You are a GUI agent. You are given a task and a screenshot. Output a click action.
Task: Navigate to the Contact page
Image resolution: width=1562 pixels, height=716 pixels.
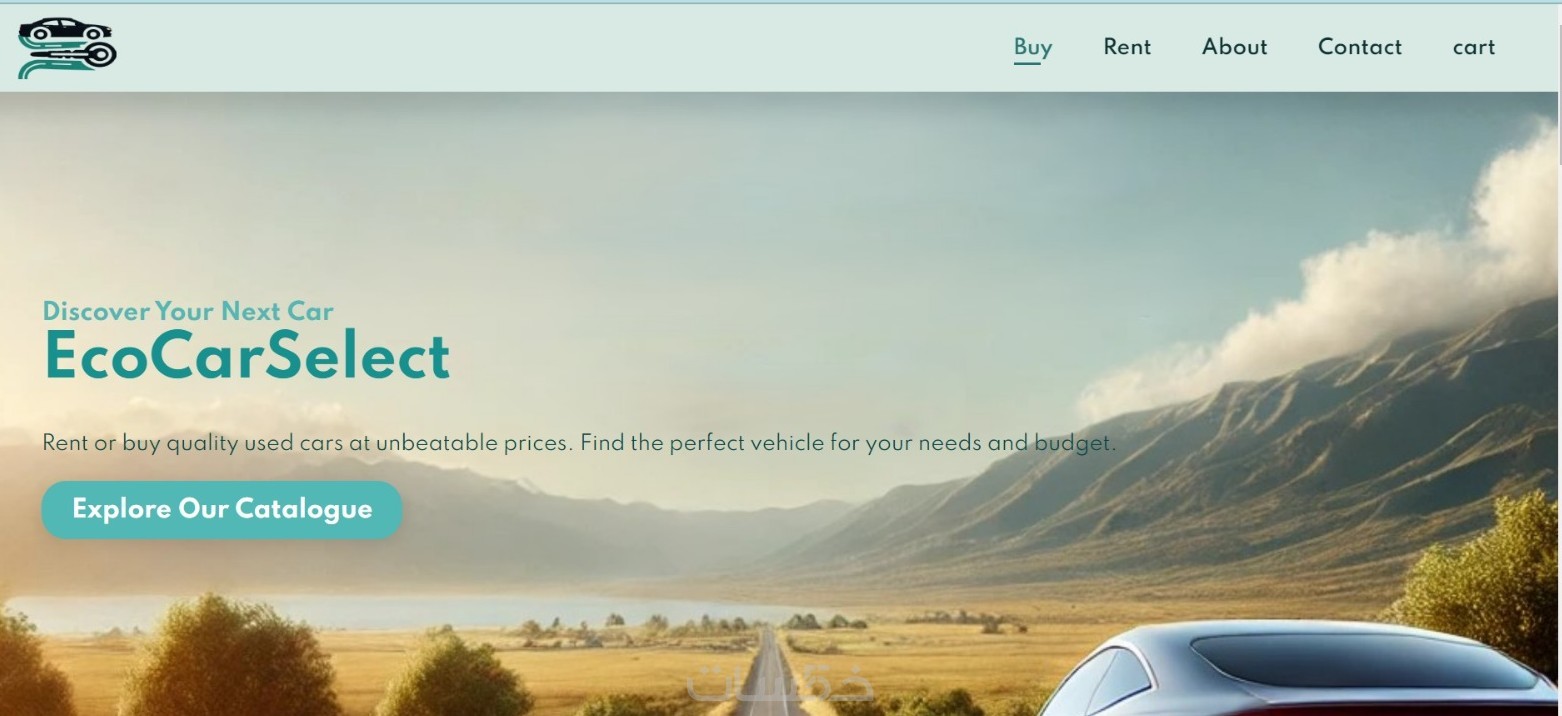(1360, 47)
